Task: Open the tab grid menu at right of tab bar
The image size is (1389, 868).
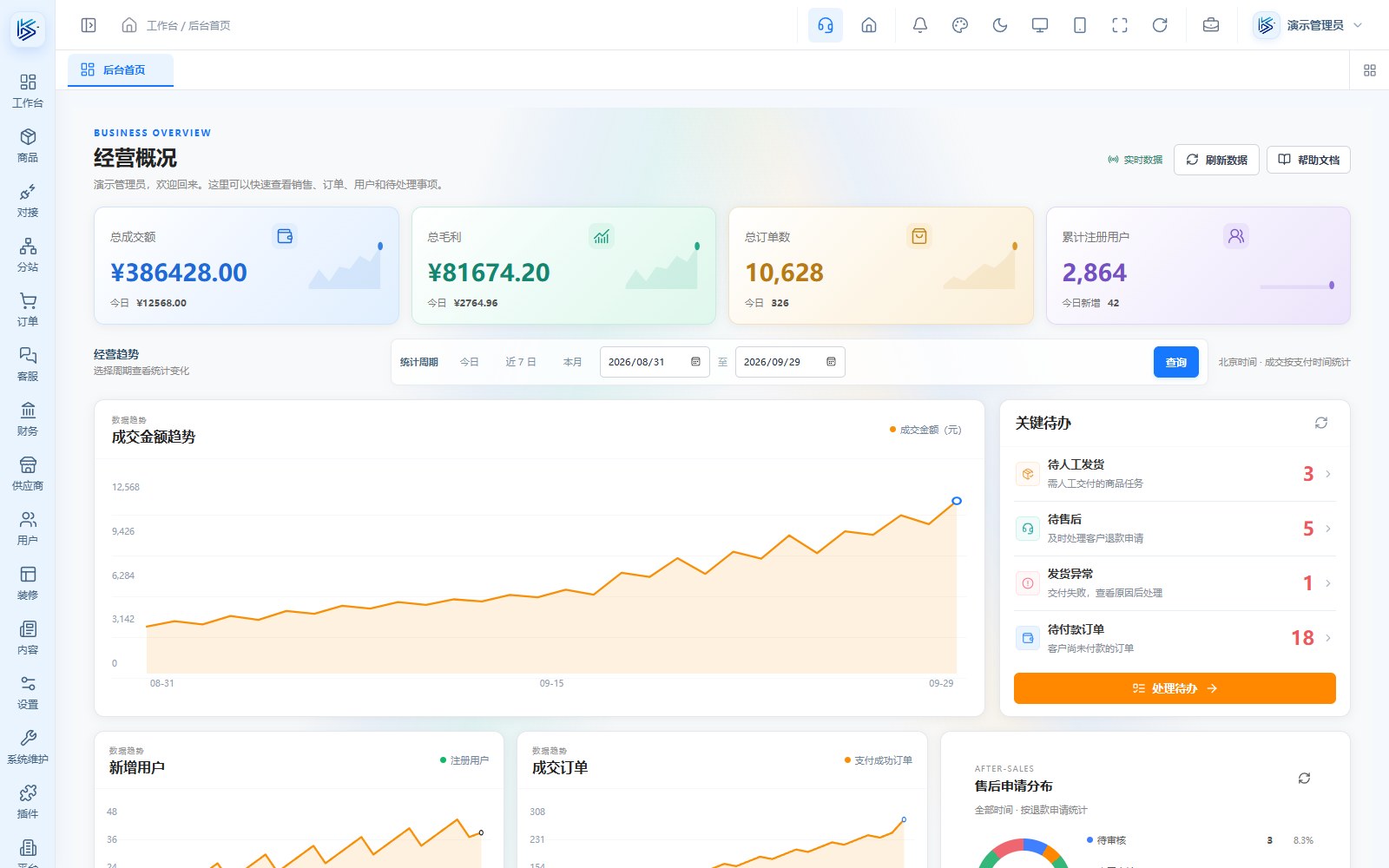Action: coord(1370,70)
